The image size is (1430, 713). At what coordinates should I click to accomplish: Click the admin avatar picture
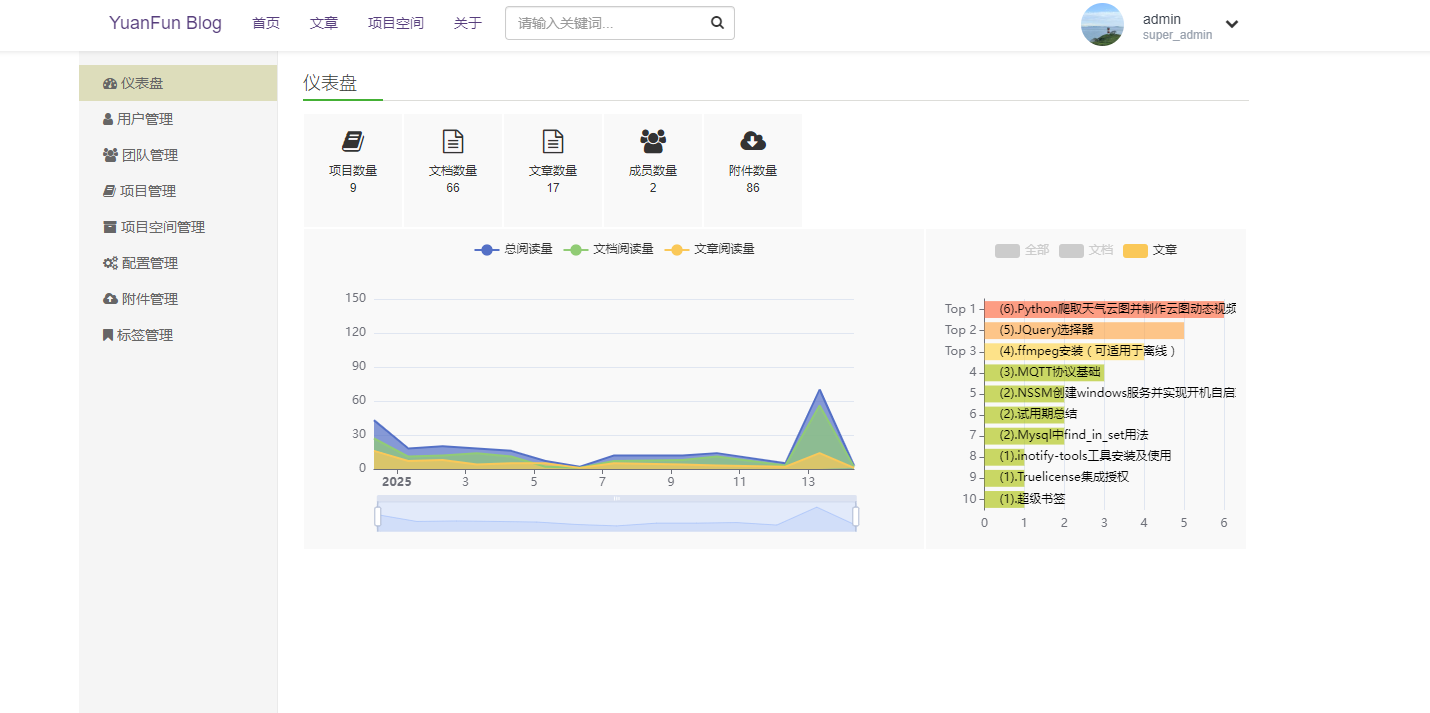tap(1102, 25)
